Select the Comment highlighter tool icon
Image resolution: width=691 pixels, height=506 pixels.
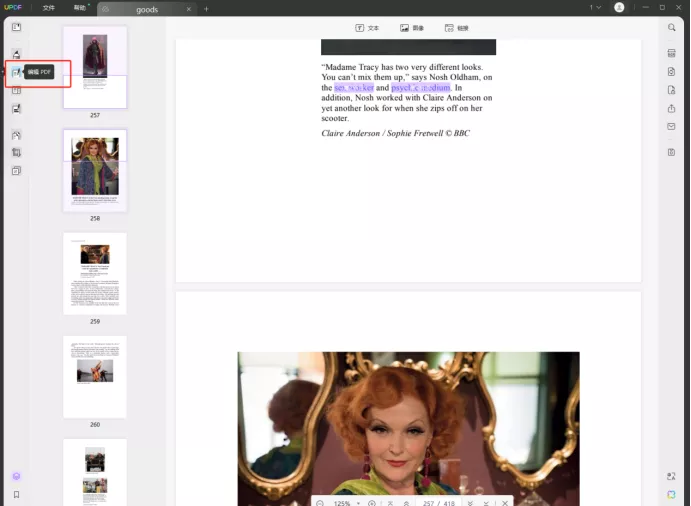point(16,54)
